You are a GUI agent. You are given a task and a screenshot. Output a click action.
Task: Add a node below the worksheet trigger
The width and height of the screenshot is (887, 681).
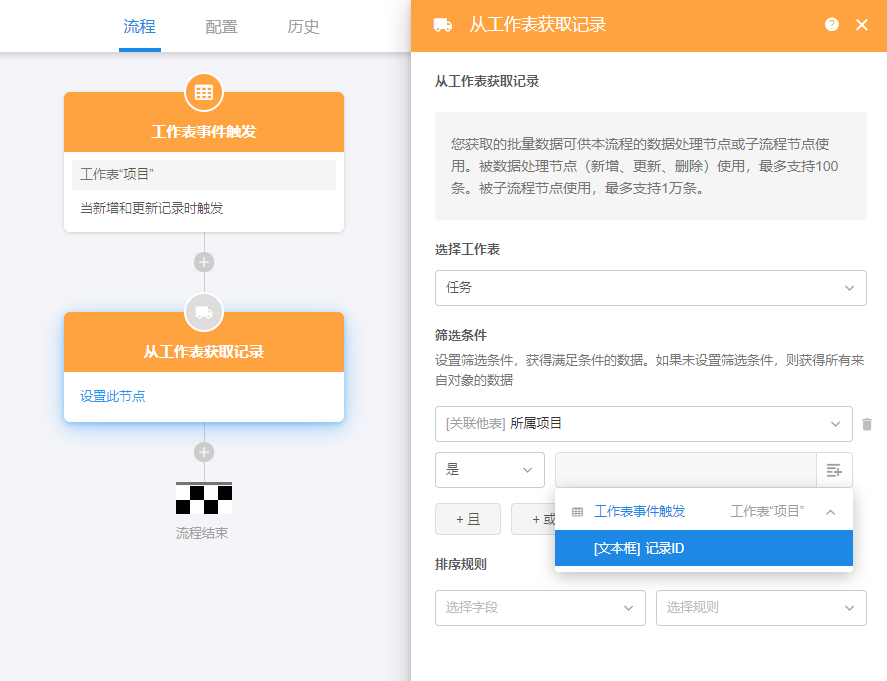click(204, 262)
